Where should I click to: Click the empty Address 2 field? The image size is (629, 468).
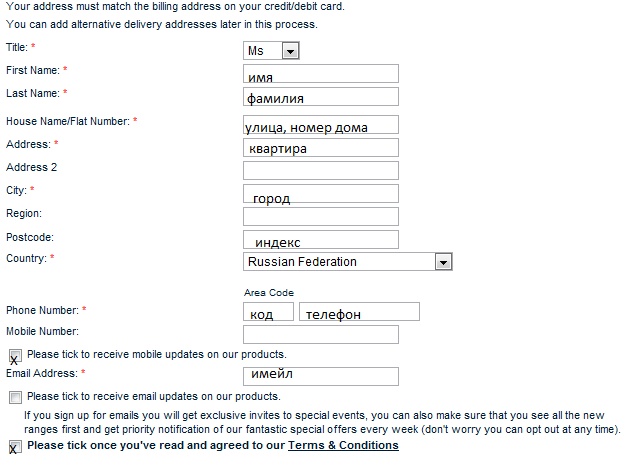pyautogui.click(x=321, y=171)
